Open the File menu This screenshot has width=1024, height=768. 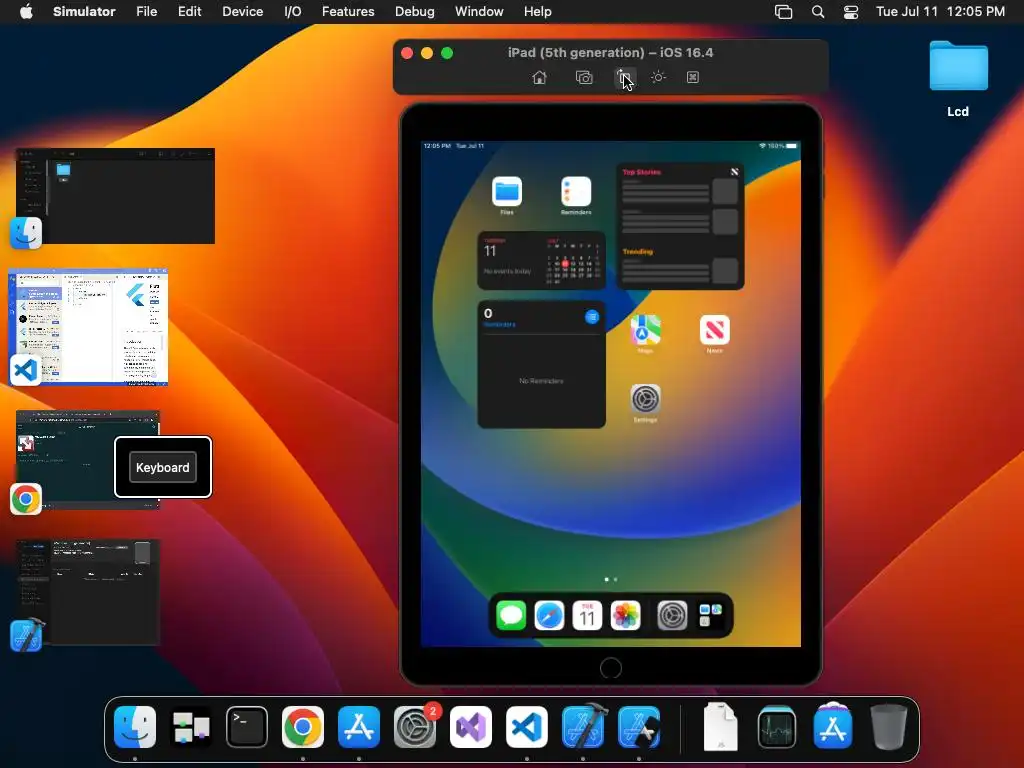pos(146,12)
